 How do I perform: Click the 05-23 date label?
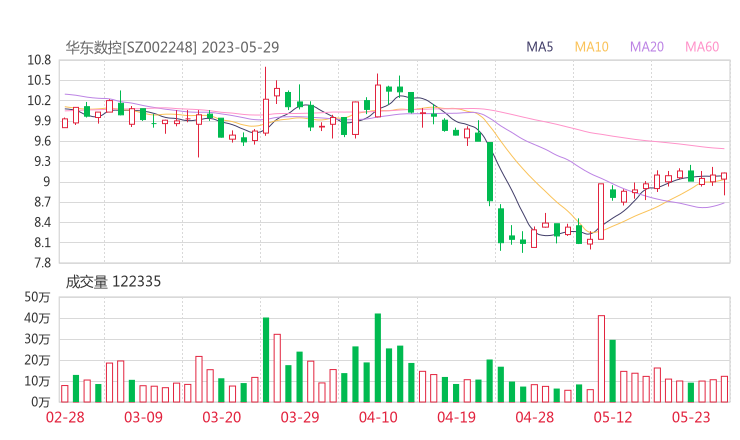(x=691, y=417)
